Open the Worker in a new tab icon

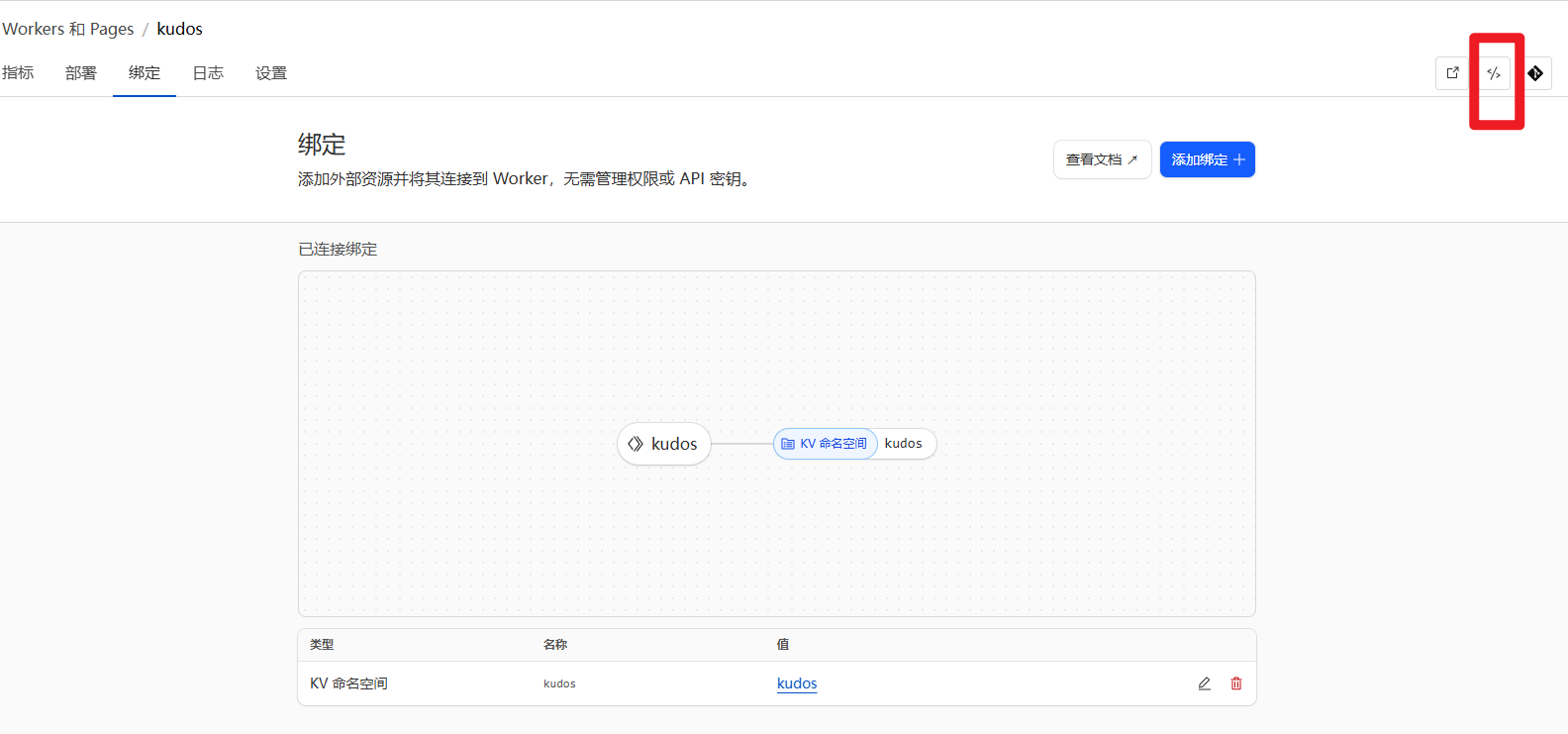pos(1452,73)
